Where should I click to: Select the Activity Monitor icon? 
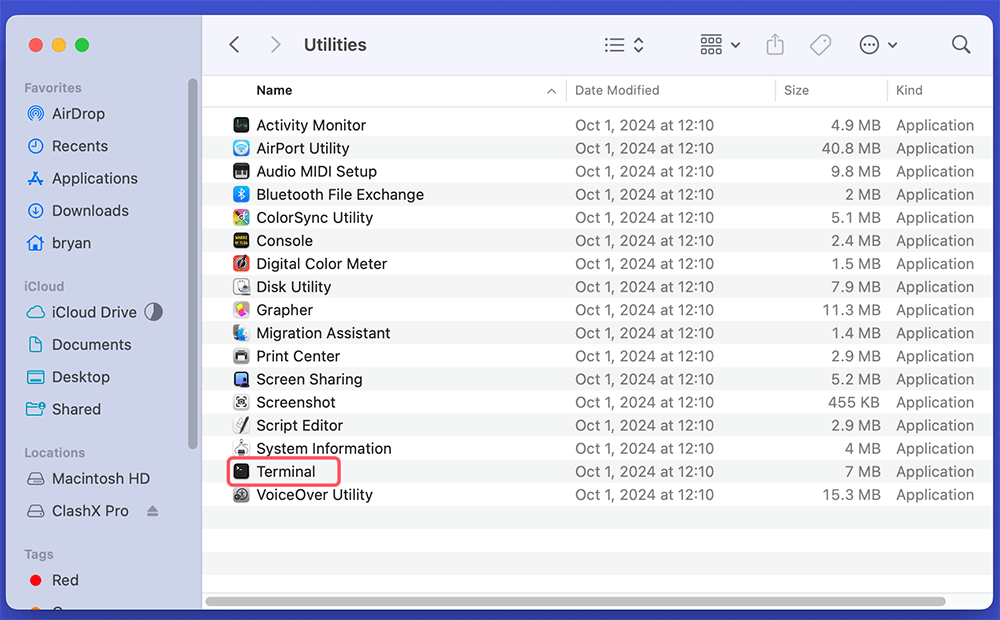click(x=241, y=125)
